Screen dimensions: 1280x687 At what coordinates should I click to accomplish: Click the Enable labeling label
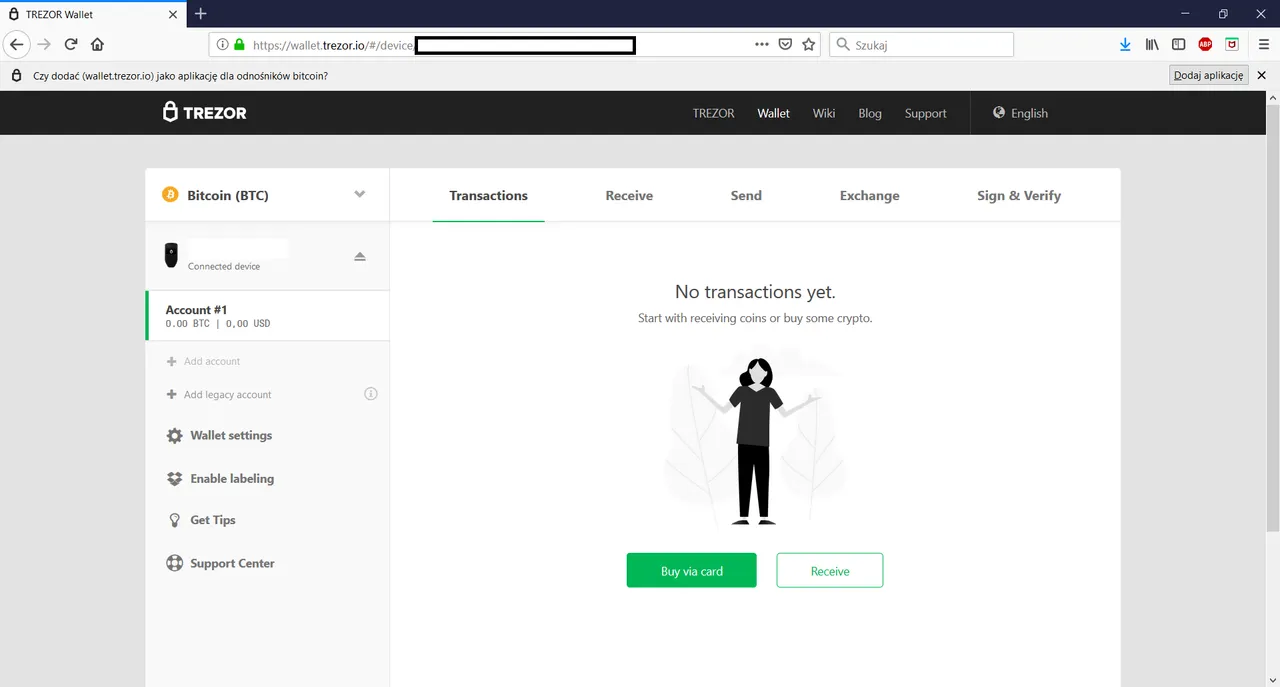pos(232,479)
